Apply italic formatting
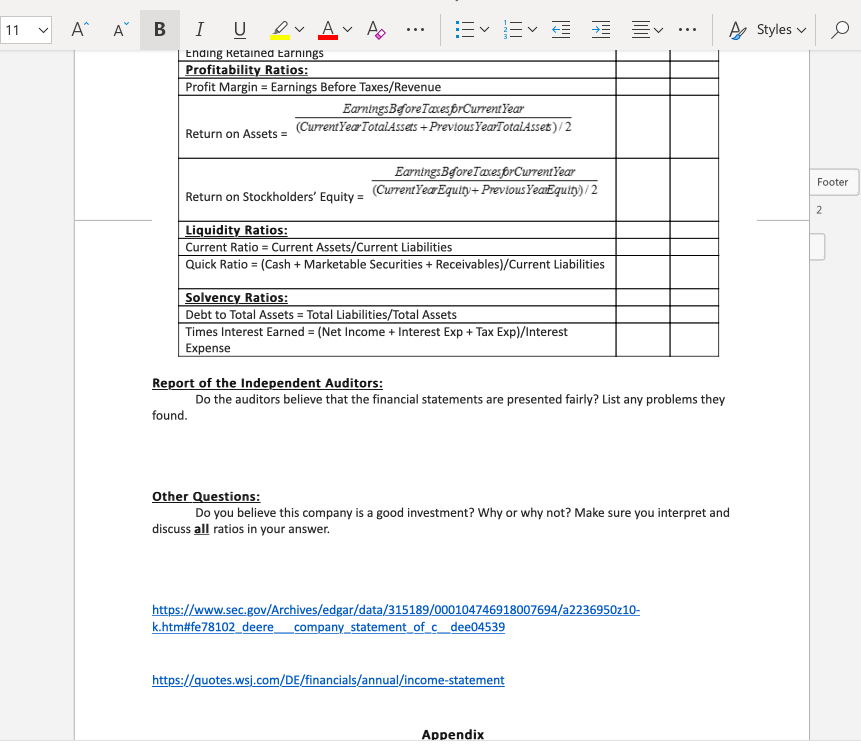This screenshot has width=861, height=750. pyautogui.click(x=199, y=29)
